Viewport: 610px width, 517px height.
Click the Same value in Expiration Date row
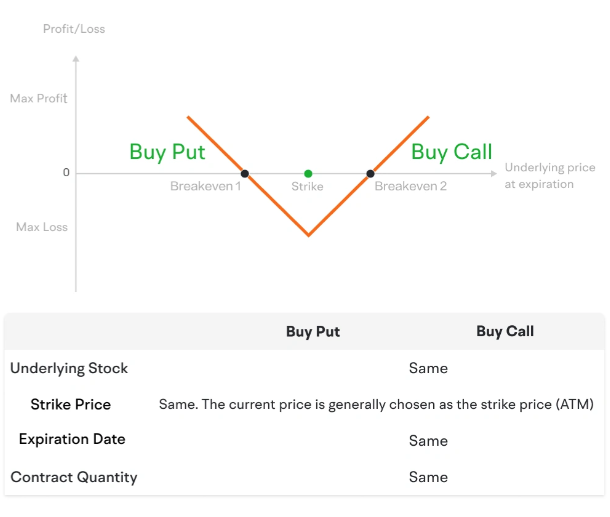[428, 441]
